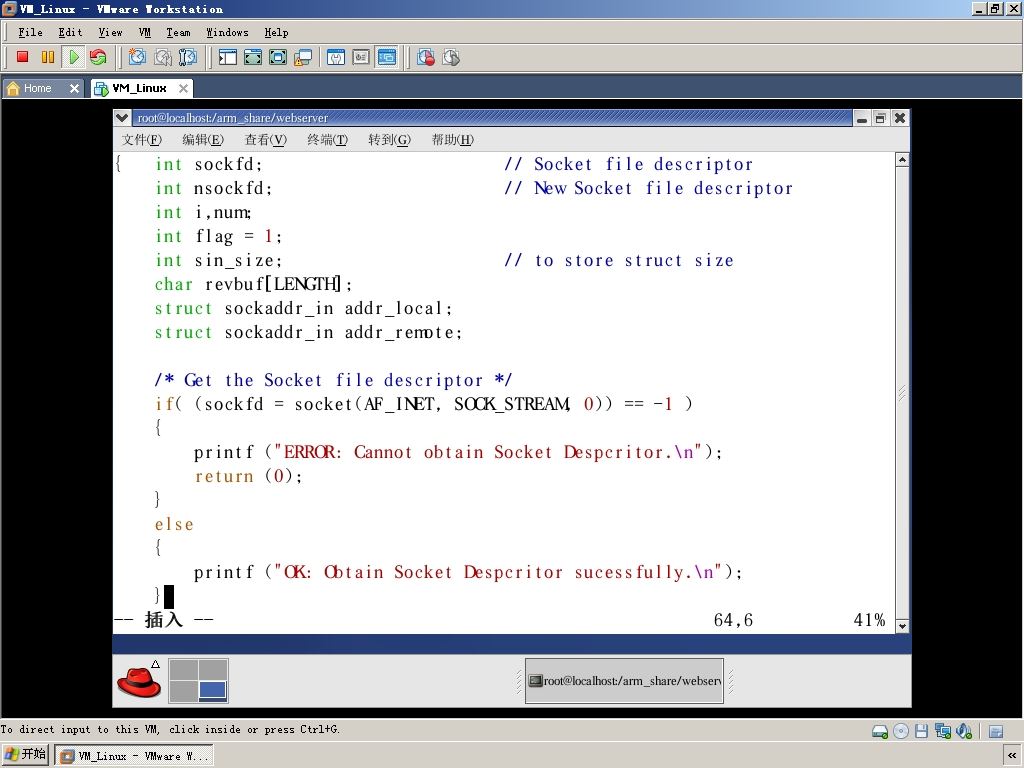
Task: Click the root@localhost taskbar button in panel
Action: tap(624, 680)
